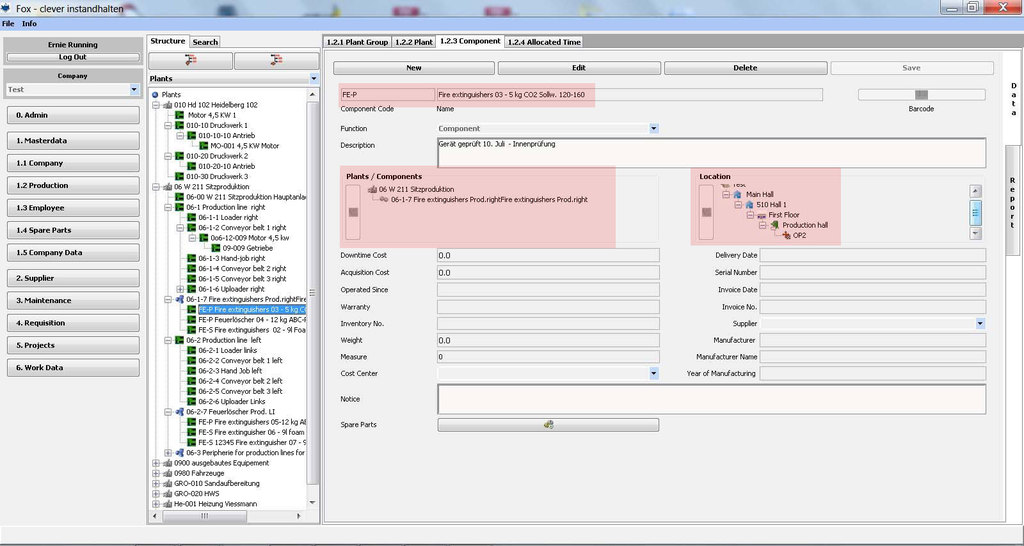Expand the 06-1-6 Uploader right node

coord(179,289)
